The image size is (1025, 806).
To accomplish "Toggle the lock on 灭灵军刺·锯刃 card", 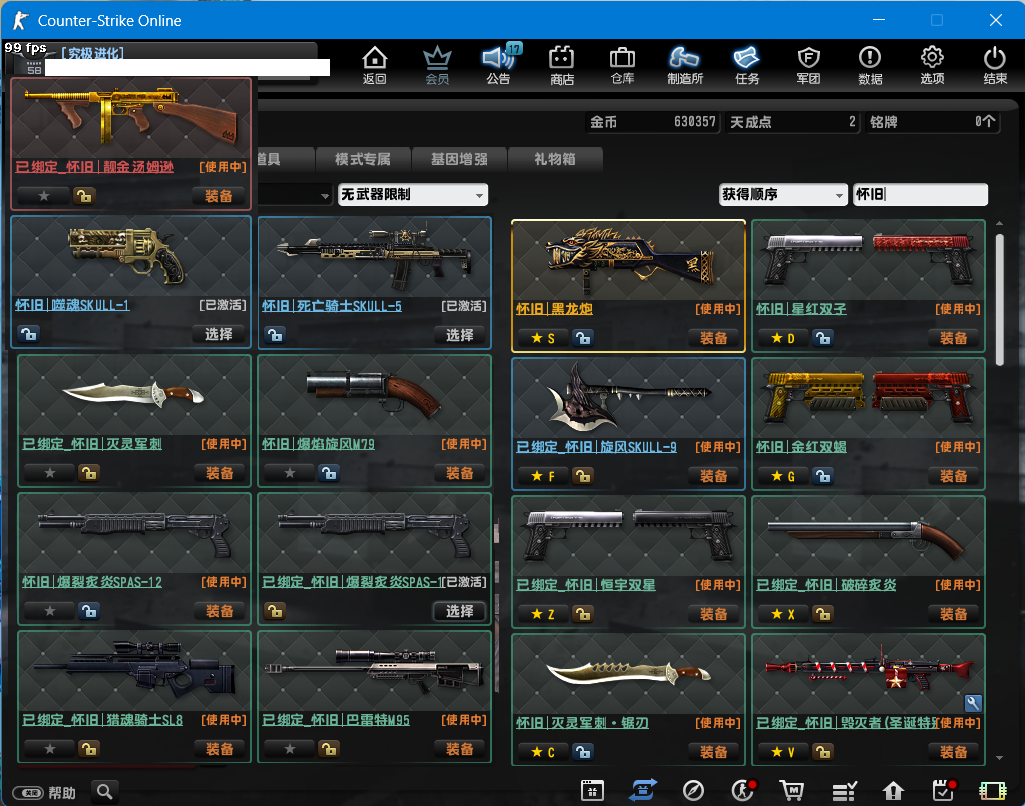I will click(582, 752).
